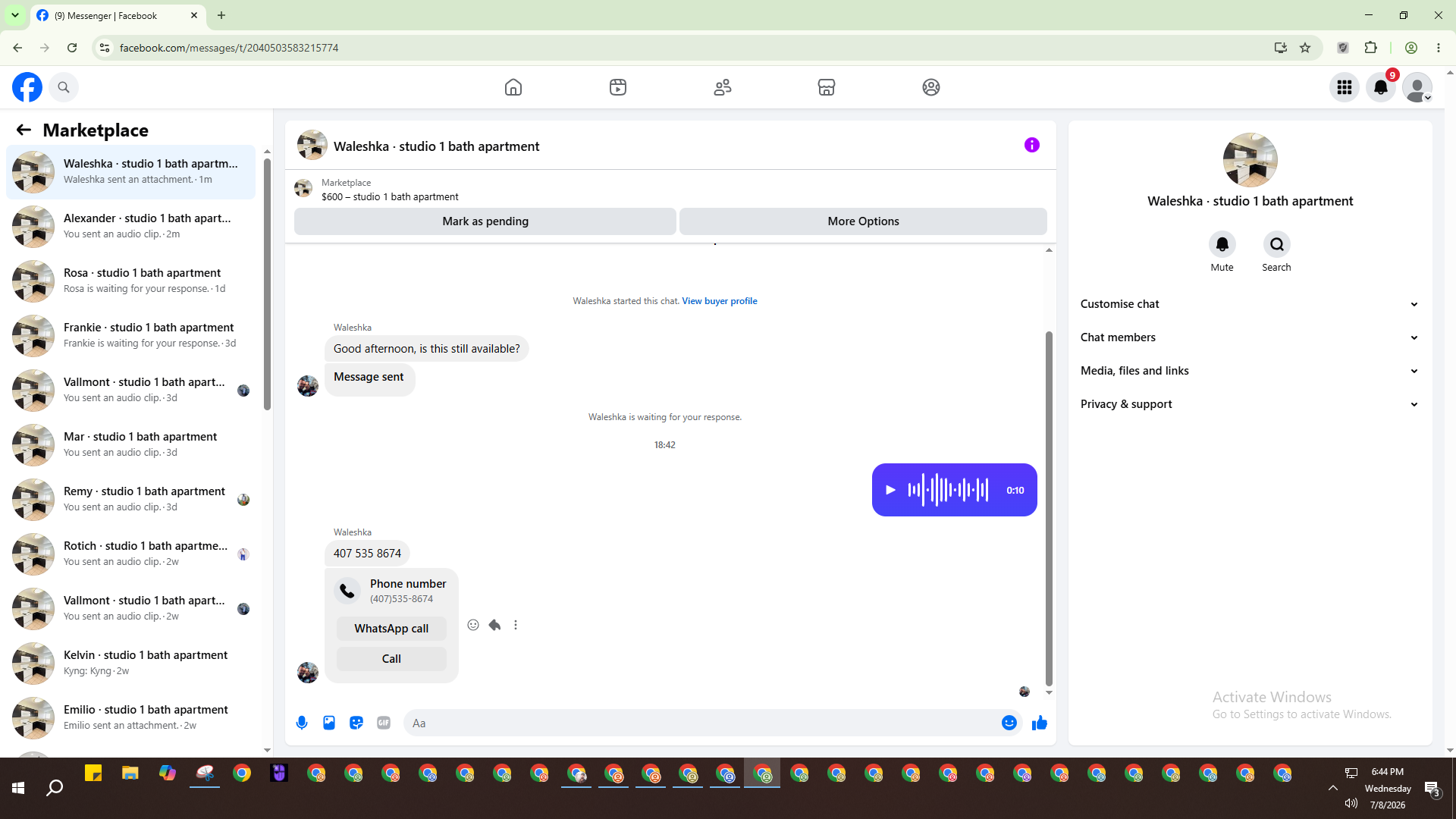The height and width of the screenshot is (819, 1456).
Task: Bookmark this page with star icon
Action: point(1305,48)
